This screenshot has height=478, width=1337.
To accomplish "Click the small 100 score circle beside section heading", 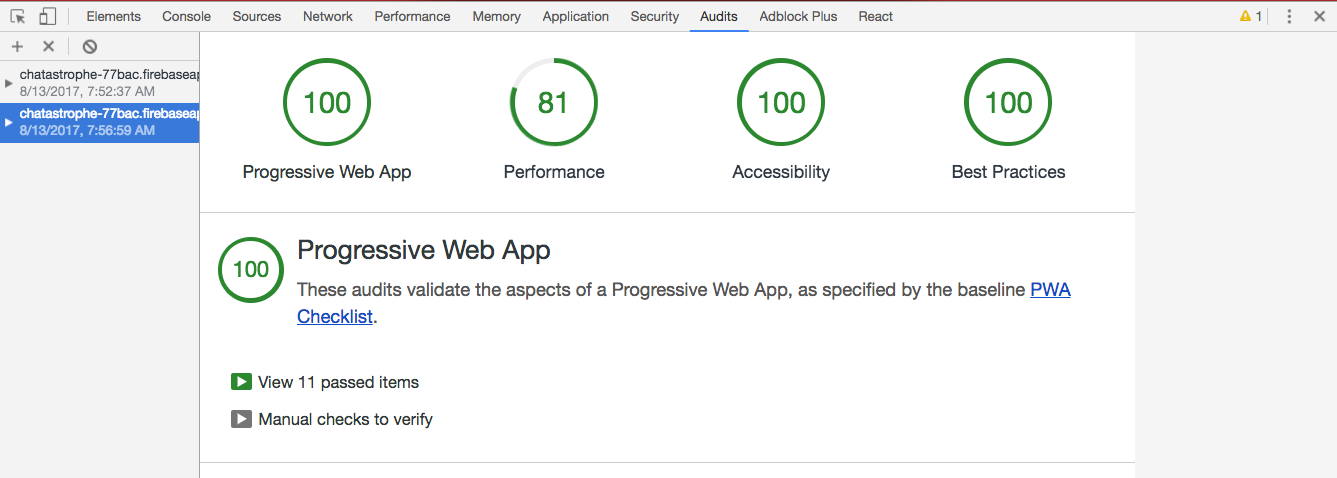I will tap(251, 270).
